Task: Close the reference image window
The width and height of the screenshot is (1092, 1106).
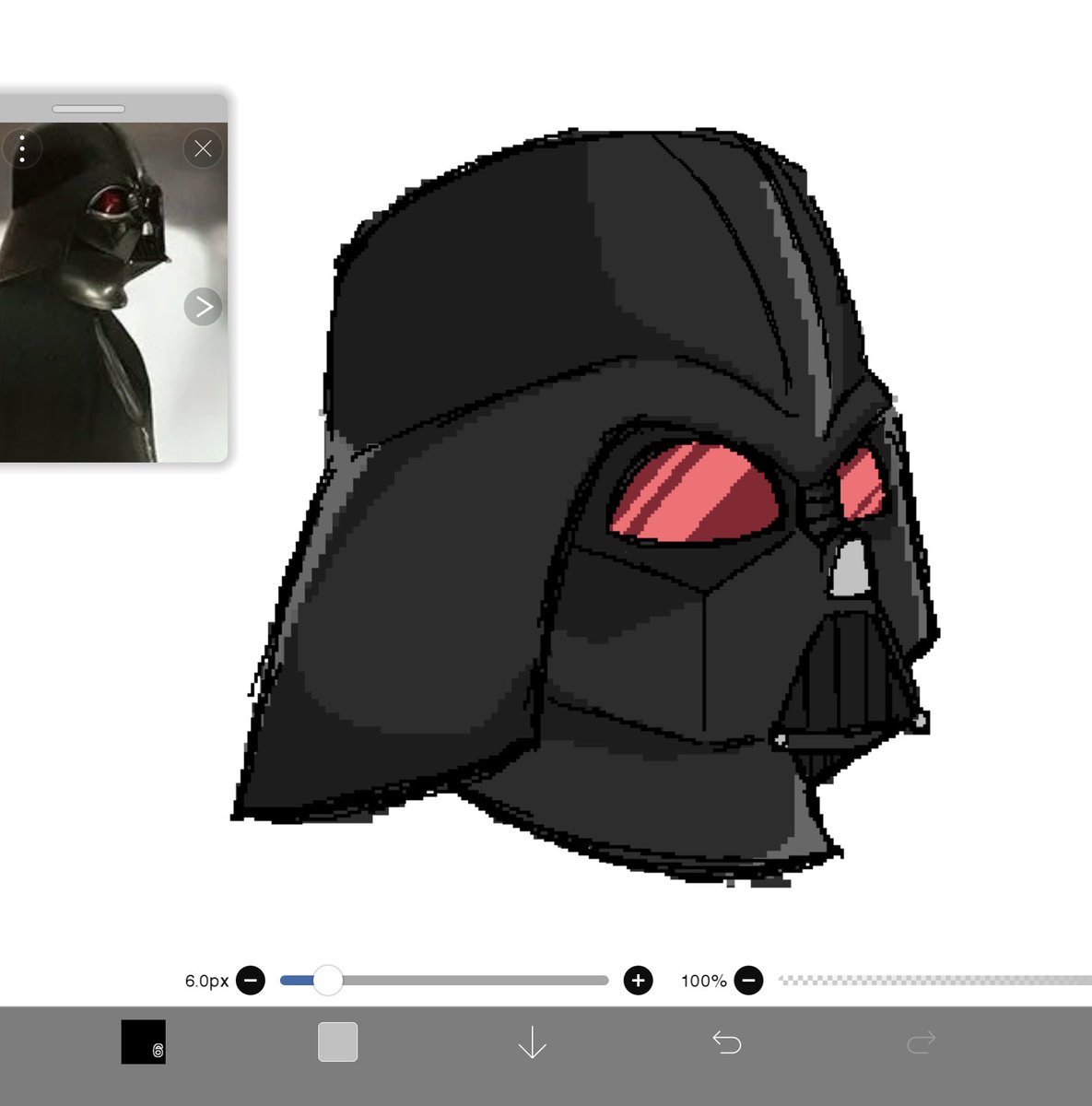Action: point(204,148)
